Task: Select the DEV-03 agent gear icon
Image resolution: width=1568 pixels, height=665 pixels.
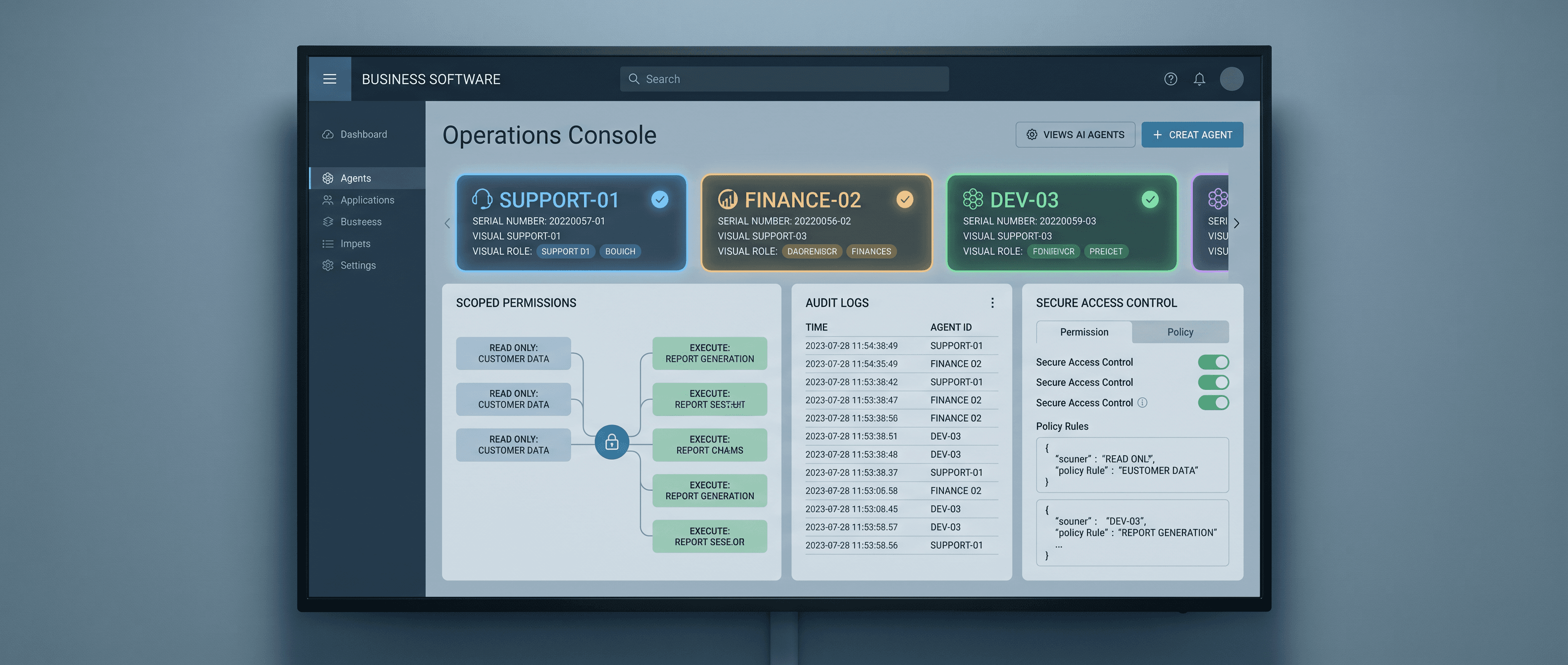Action: pyautogui.click(x=973, y=198)
